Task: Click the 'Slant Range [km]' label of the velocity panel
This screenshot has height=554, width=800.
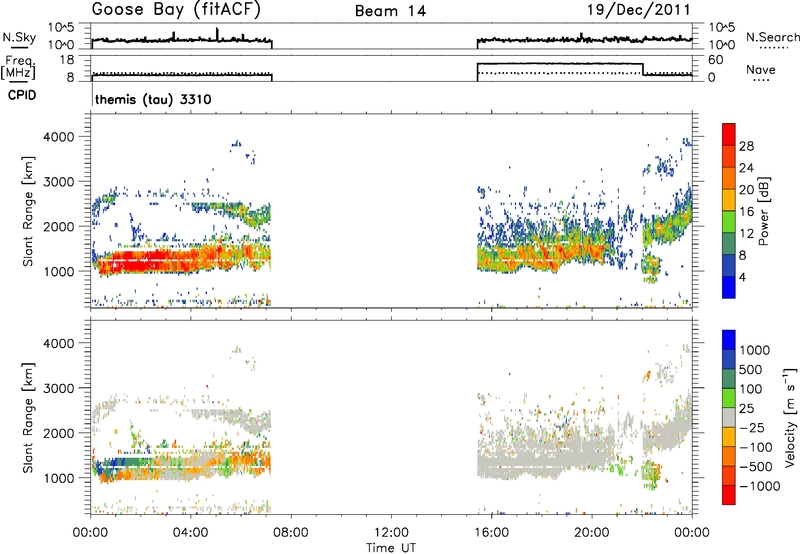Action: click(x=28, y=417)
